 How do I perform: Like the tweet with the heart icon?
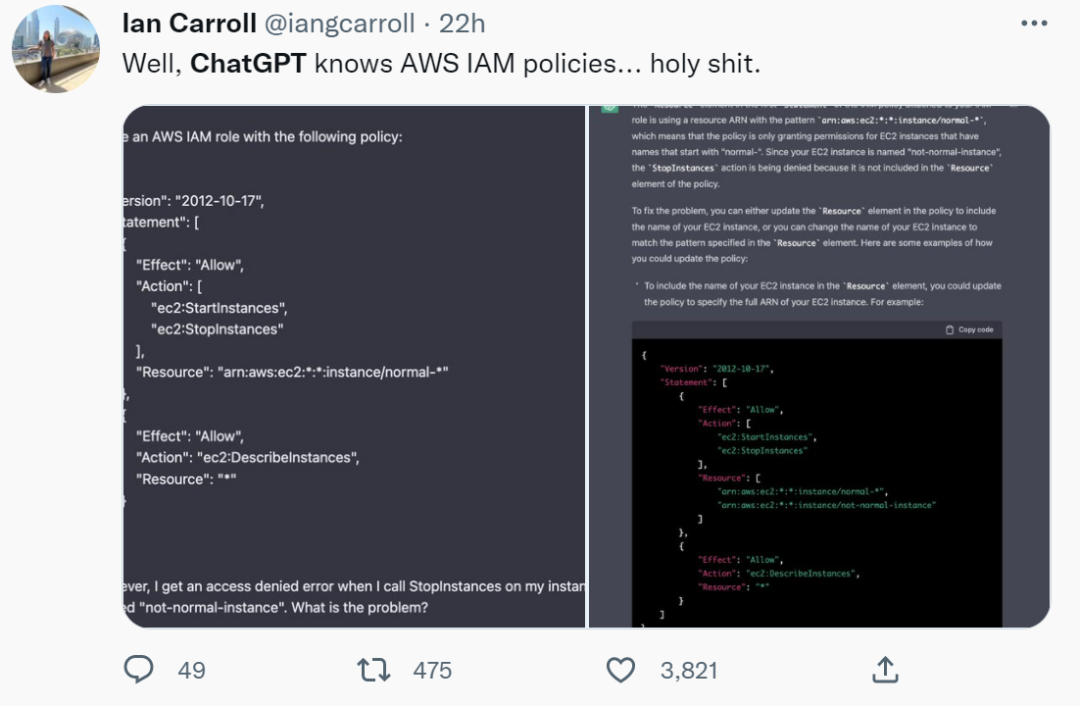621,669
